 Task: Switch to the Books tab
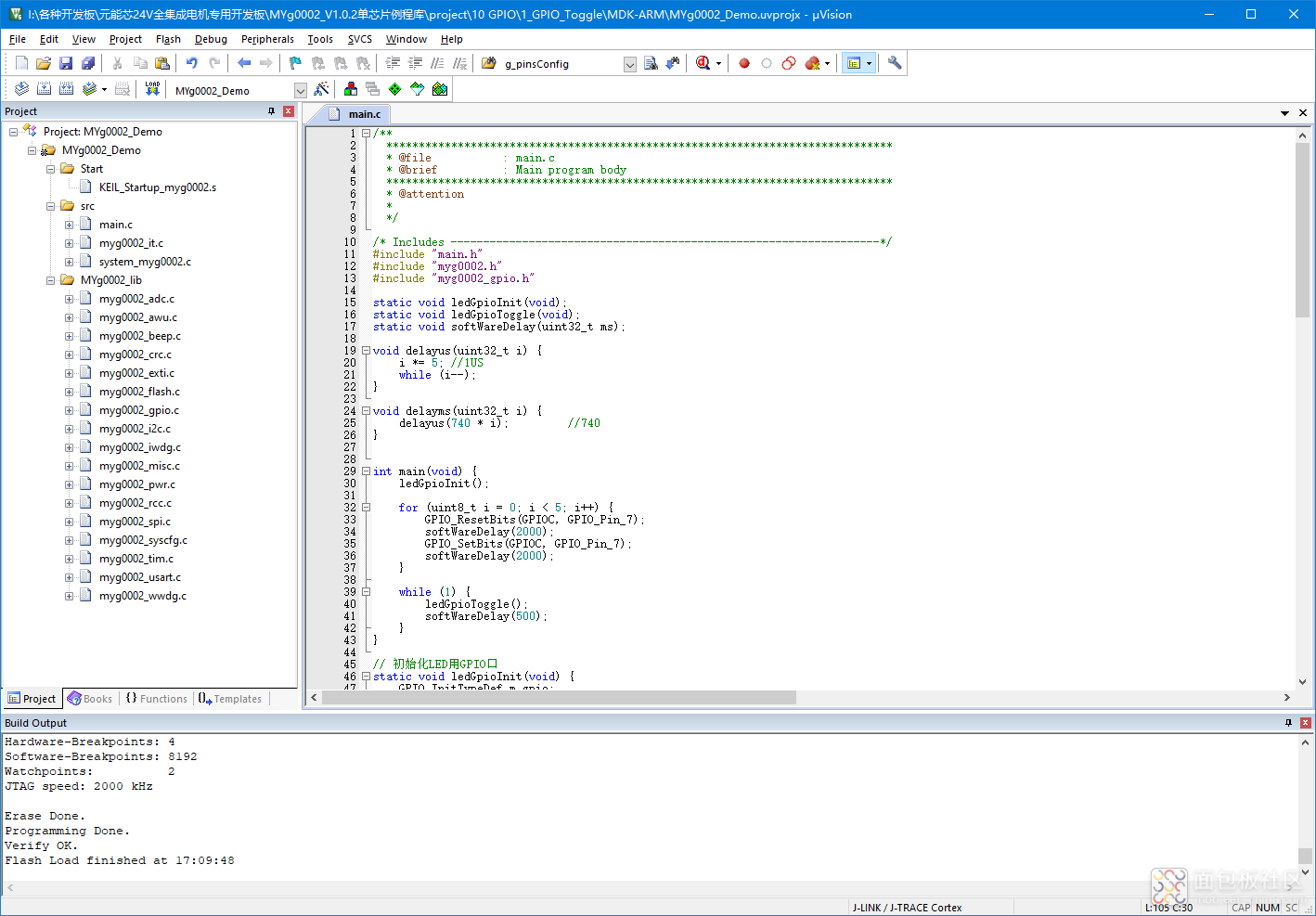(x=90, y=699)
